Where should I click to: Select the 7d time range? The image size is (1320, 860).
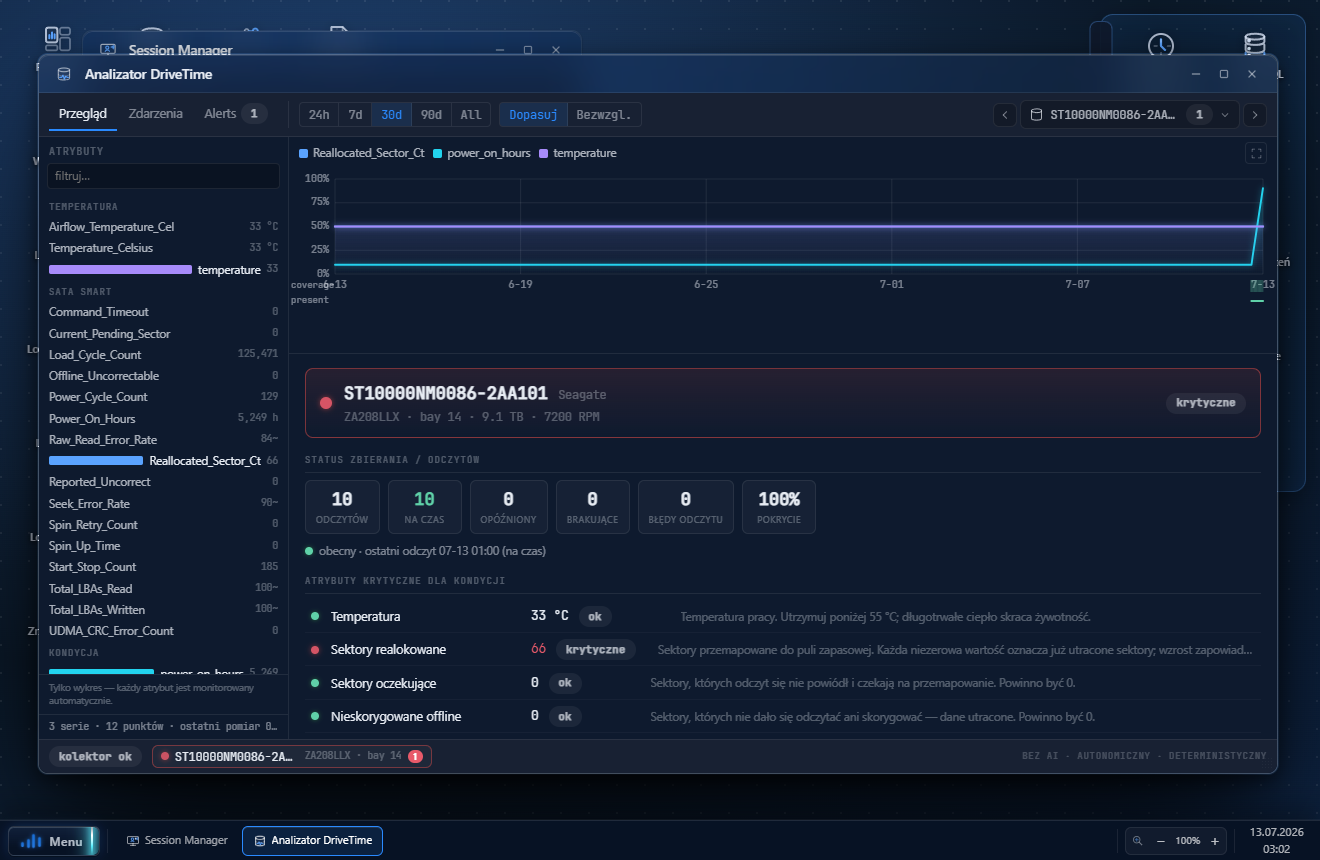click(355, 115)
